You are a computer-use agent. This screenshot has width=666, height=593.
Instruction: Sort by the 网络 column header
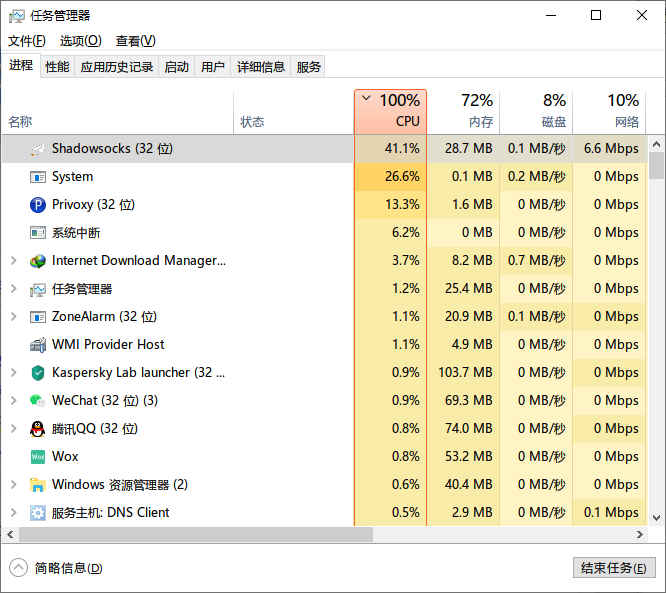(x=609, y=112)
